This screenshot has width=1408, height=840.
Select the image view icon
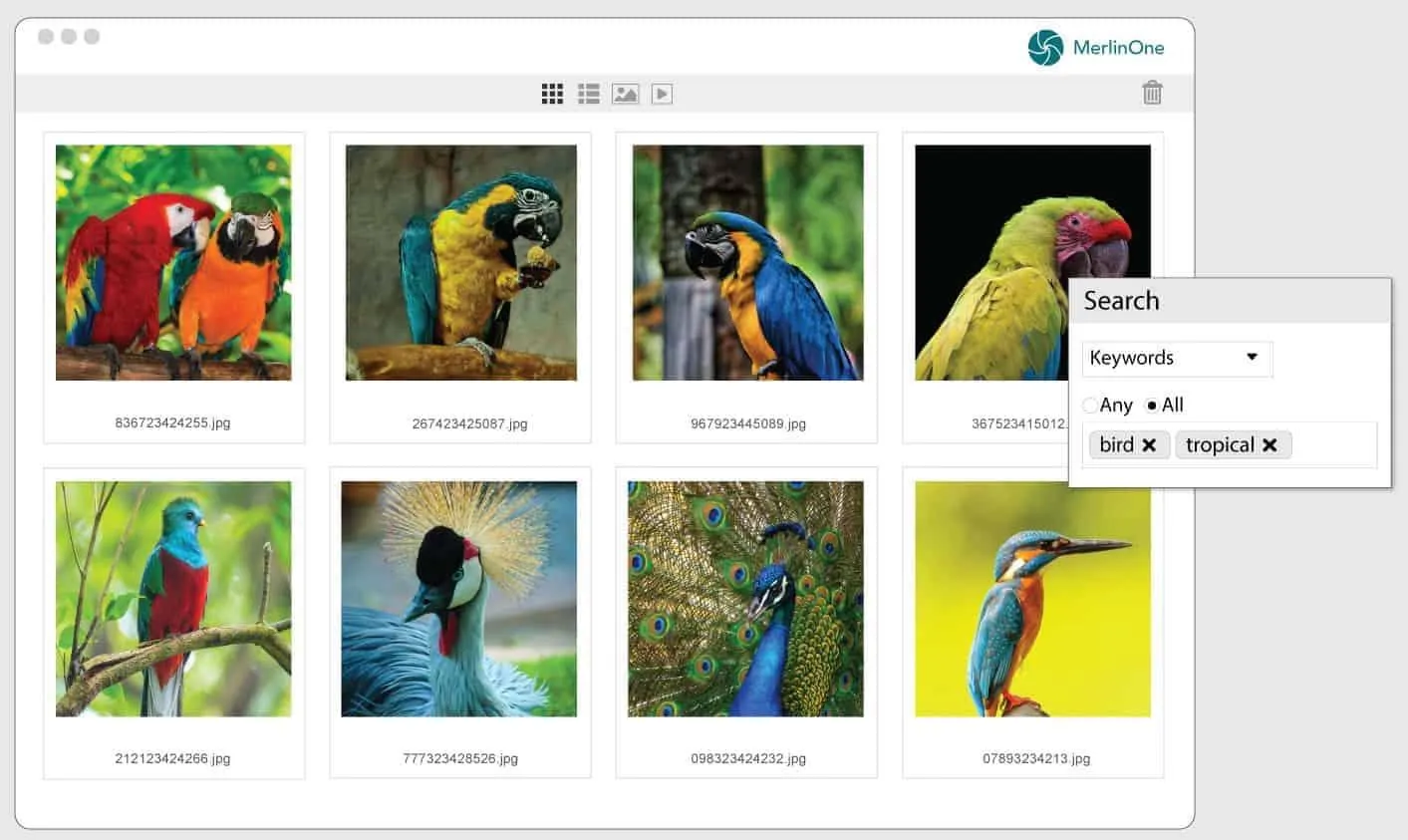pos(625,94)
